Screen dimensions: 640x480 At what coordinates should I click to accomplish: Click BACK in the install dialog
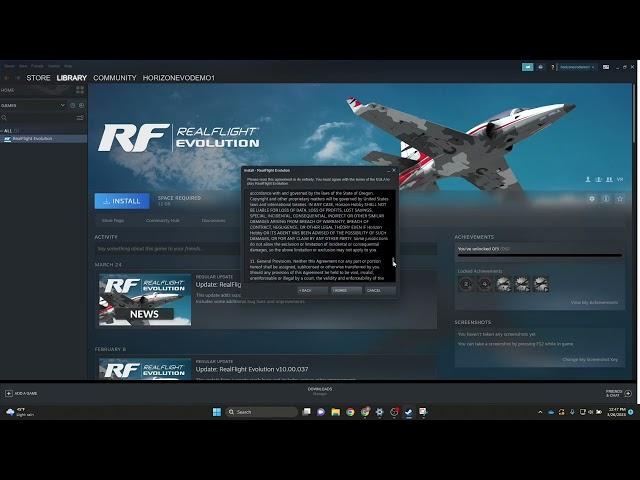313,290
